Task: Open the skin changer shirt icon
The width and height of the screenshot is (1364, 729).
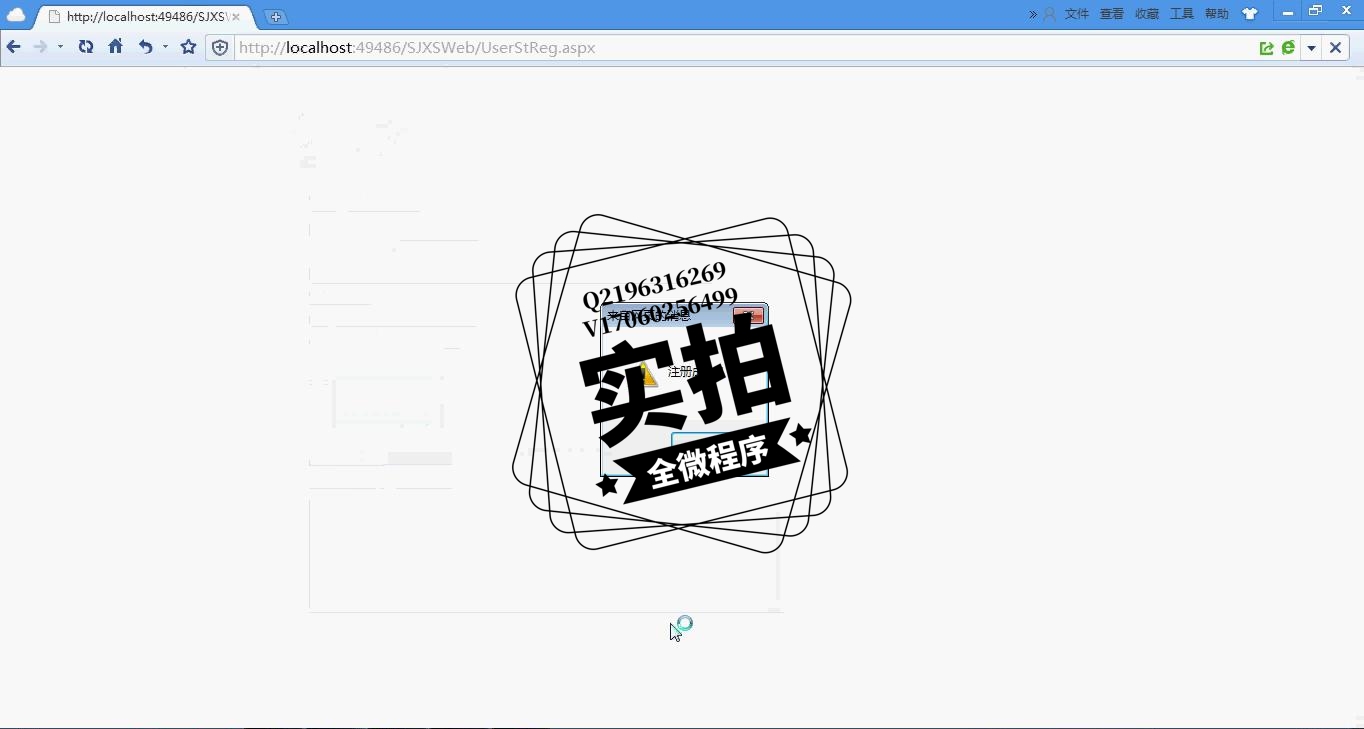Action: point(1250,14)
